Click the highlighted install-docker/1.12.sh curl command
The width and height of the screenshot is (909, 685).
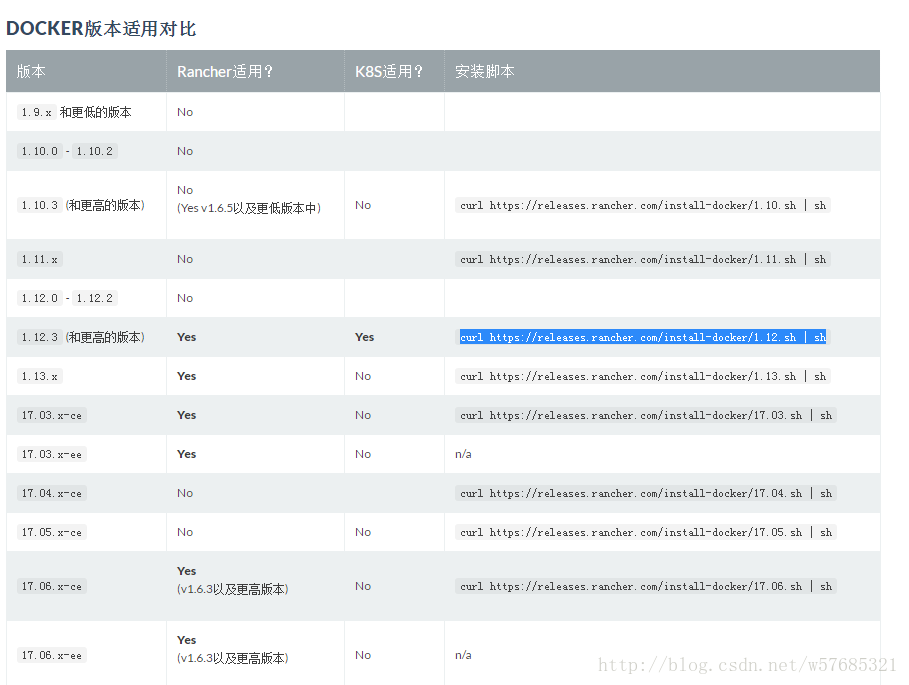(x=643, y=337)
